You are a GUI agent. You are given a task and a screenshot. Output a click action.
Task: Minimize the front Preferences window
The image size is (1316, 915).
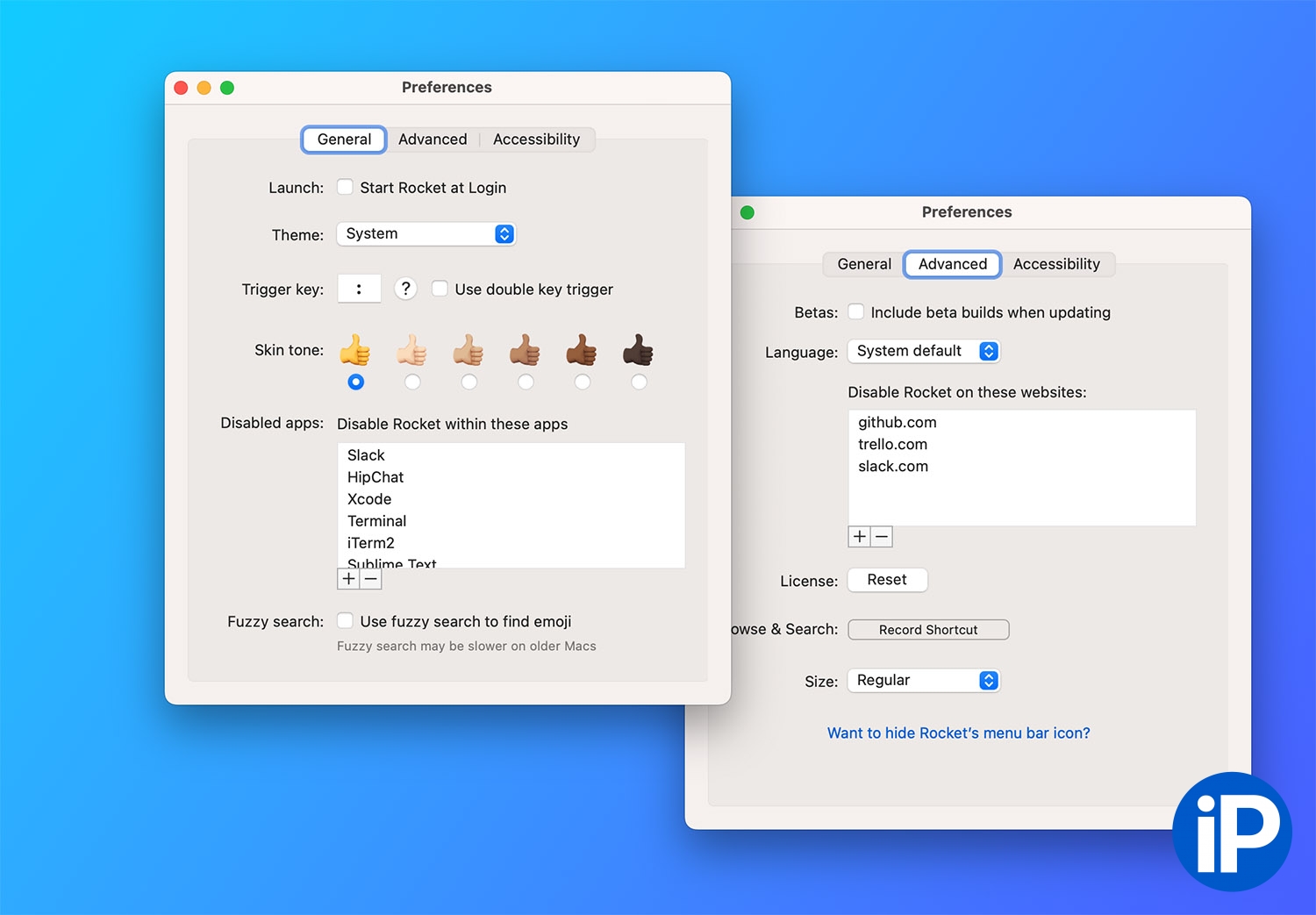click(204, 88)
